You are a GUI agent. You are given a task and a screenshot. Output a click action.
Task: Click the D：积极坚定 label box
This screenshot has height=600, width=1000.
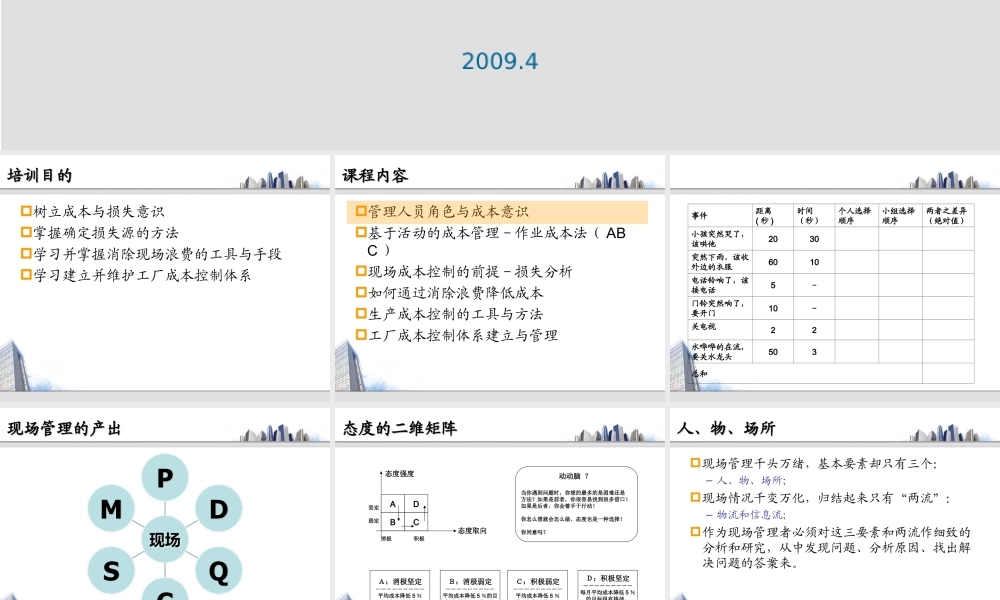point(607,578)
